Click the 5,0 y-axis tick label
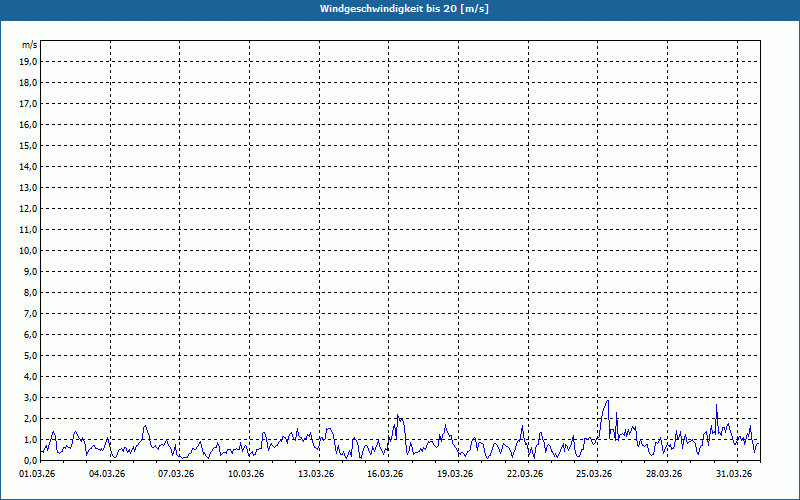This screenshot has width=800, height=500. point(29,356)
